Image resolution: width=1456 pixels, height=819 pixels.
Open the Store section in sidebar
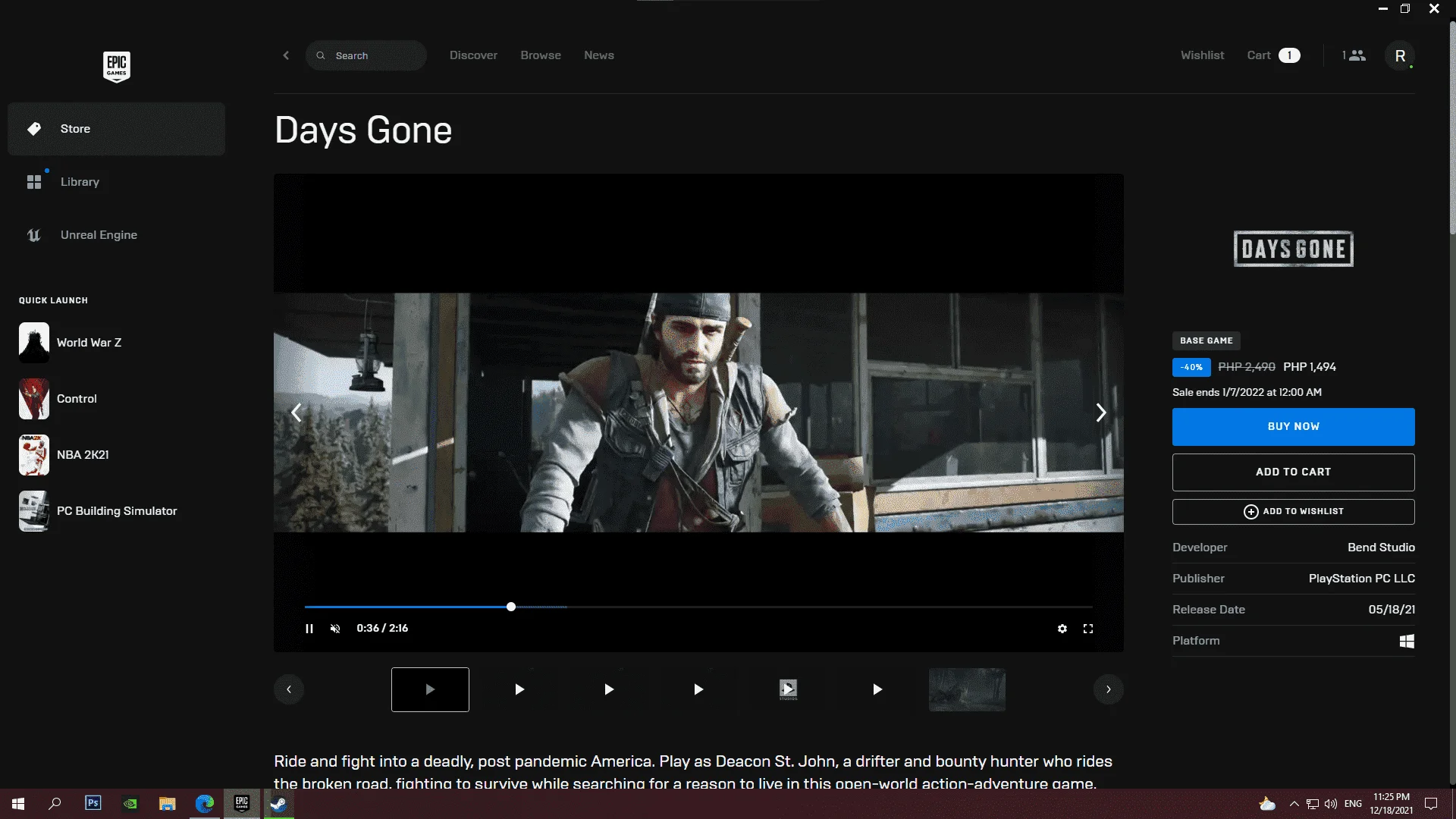click(x=116, y=129)
